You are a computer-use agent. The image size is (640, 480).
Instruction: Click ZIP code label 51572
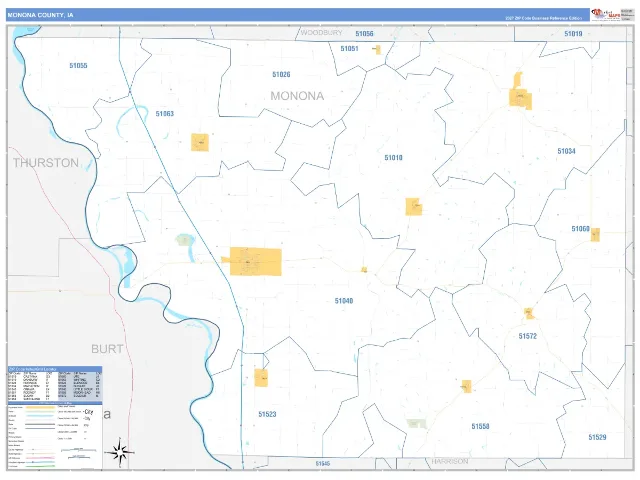(527, 336)
